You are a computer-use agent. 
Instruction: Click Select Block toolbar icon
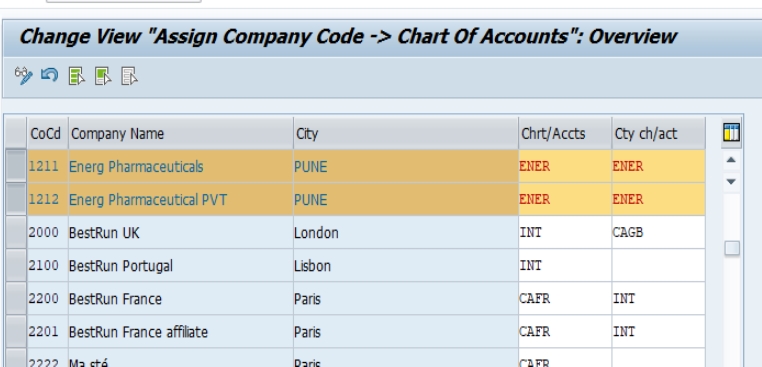click(103, 76)
